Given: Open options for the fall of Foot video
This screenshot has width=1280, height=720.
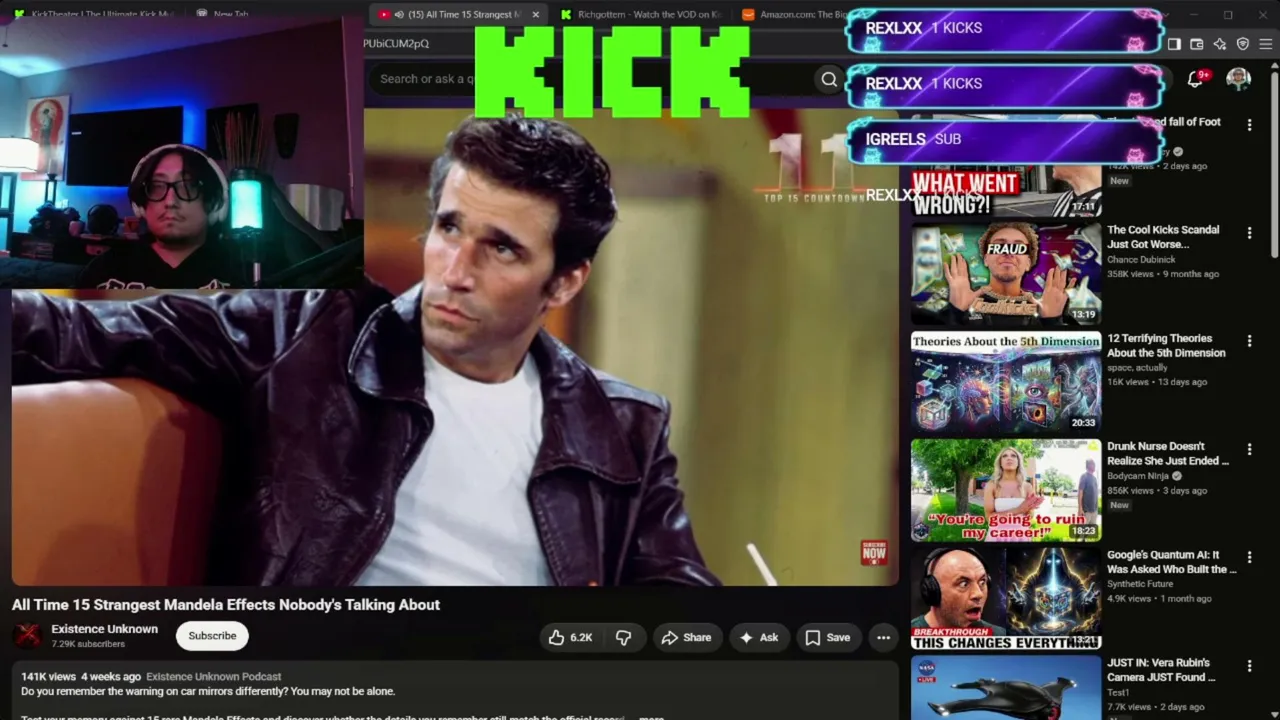Looking at the screenshot, I should click(x=1249, y=125).
